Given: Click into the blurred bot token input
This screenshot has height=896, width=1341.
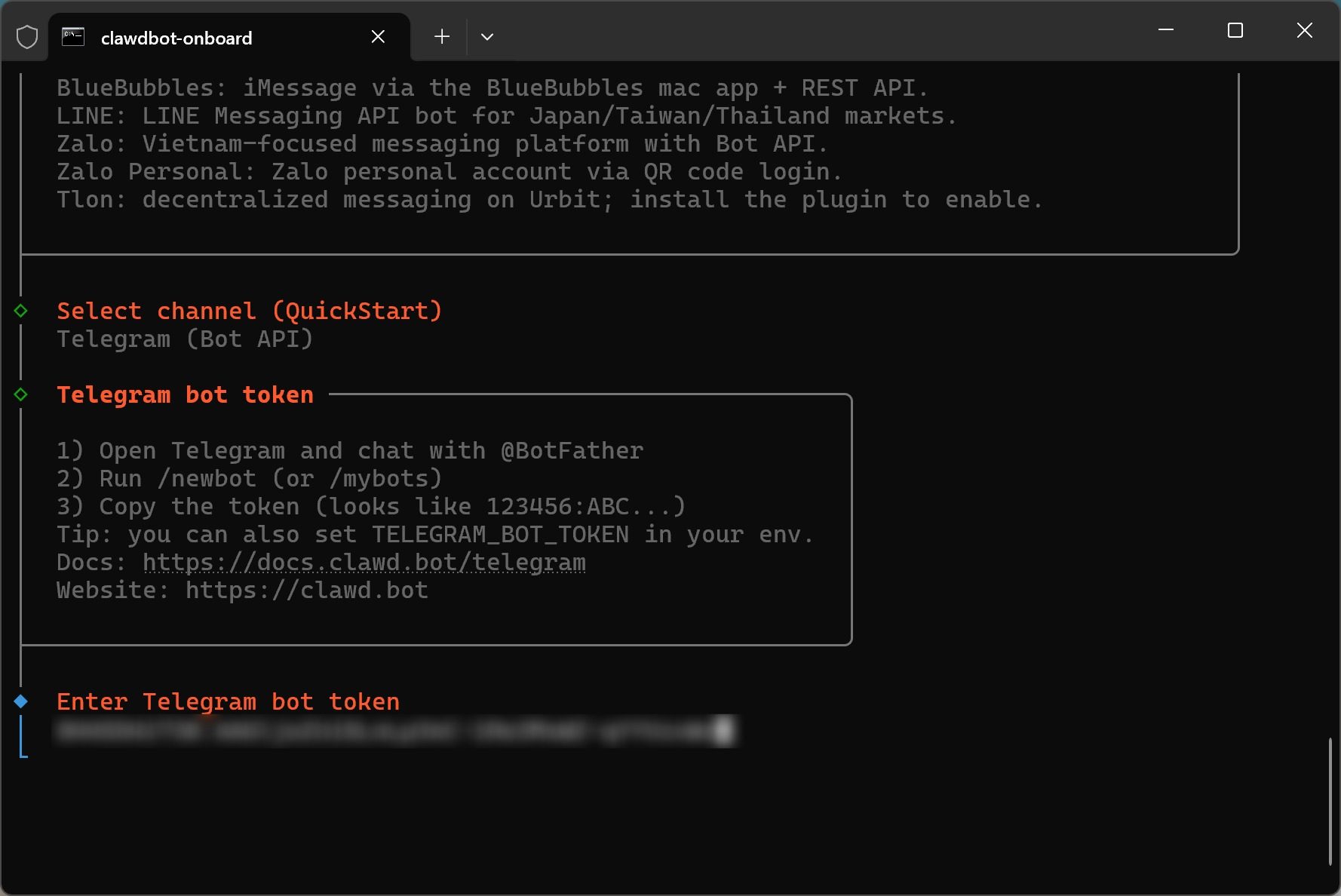Looking at the screenshot, I should point(392,730).
